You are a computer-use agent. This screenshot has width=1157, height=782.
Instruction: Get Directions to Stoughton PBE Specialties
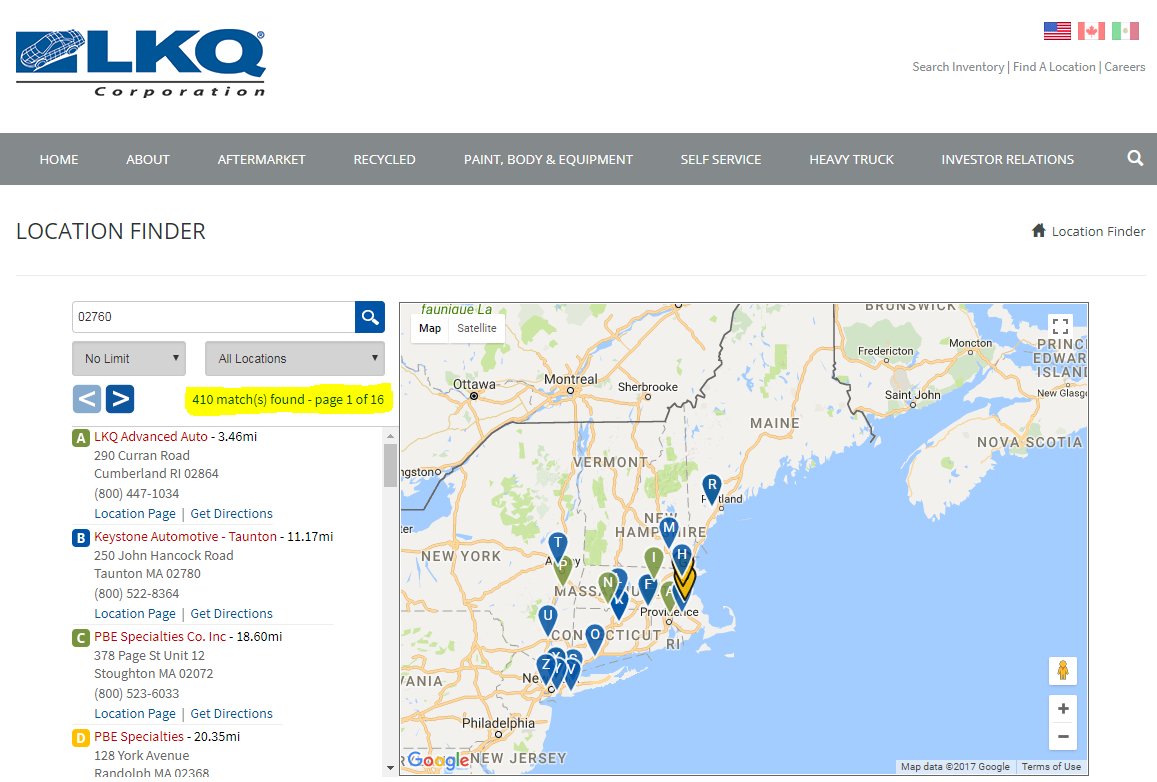coord(232,713)
